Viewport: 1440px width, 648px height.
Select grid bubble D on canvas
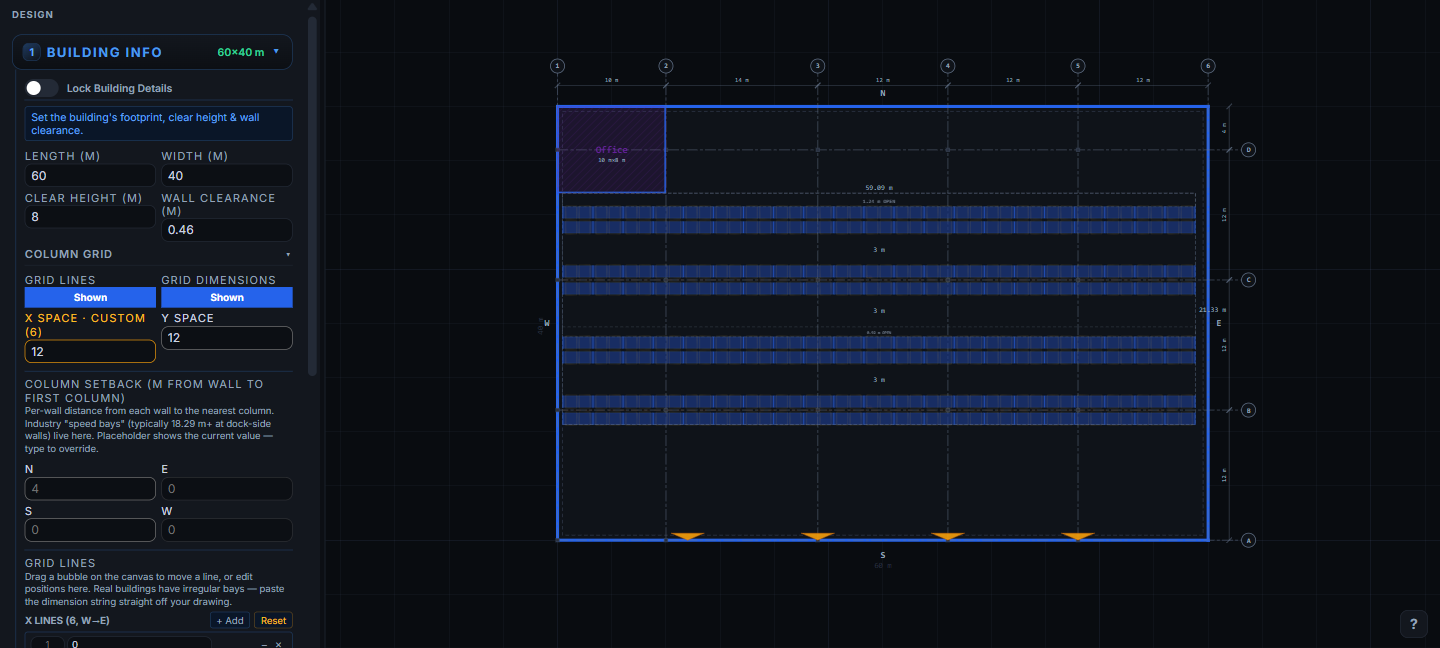1248,150
